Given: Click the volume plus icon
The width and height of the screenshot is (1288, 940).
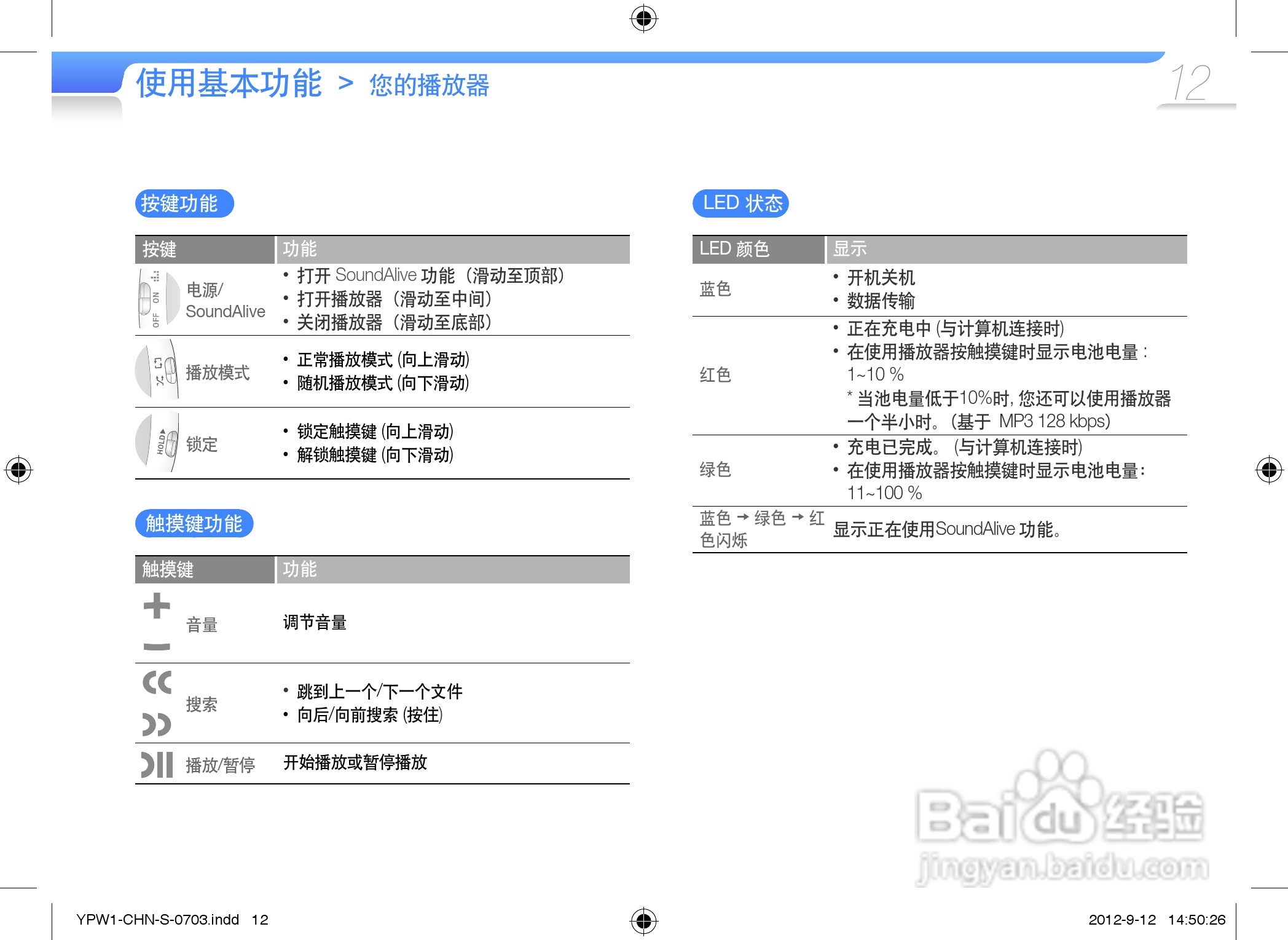Looking at the screenshot, I should click(157, 606).
